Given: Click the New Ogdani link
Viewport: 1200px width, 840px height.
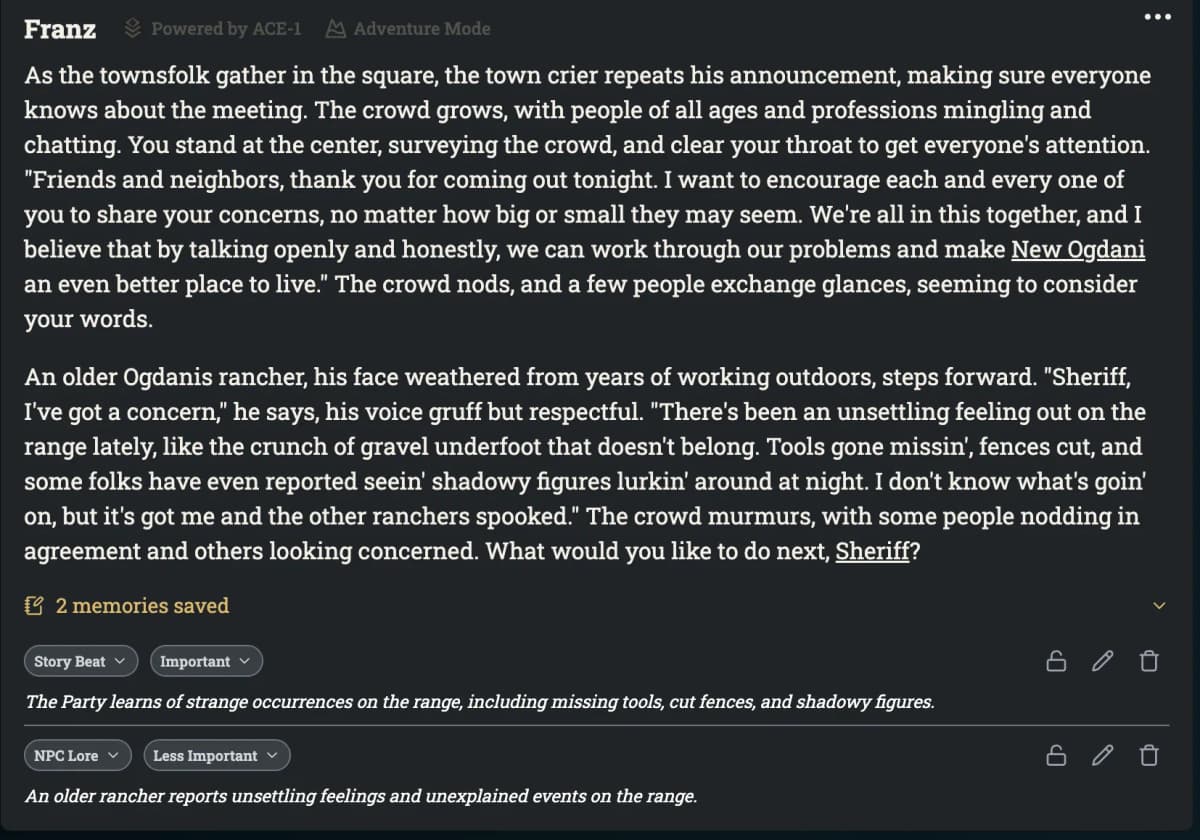Looking at the screenshot, I should (x=1078, y=250).
